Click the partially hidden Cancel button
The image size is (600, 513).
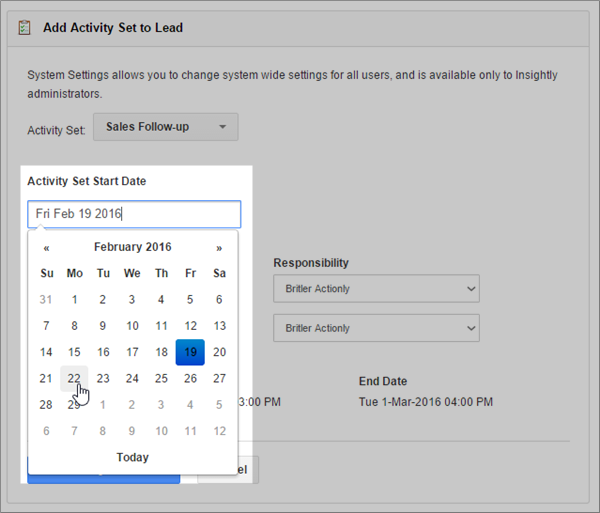[x=248, y=470]
